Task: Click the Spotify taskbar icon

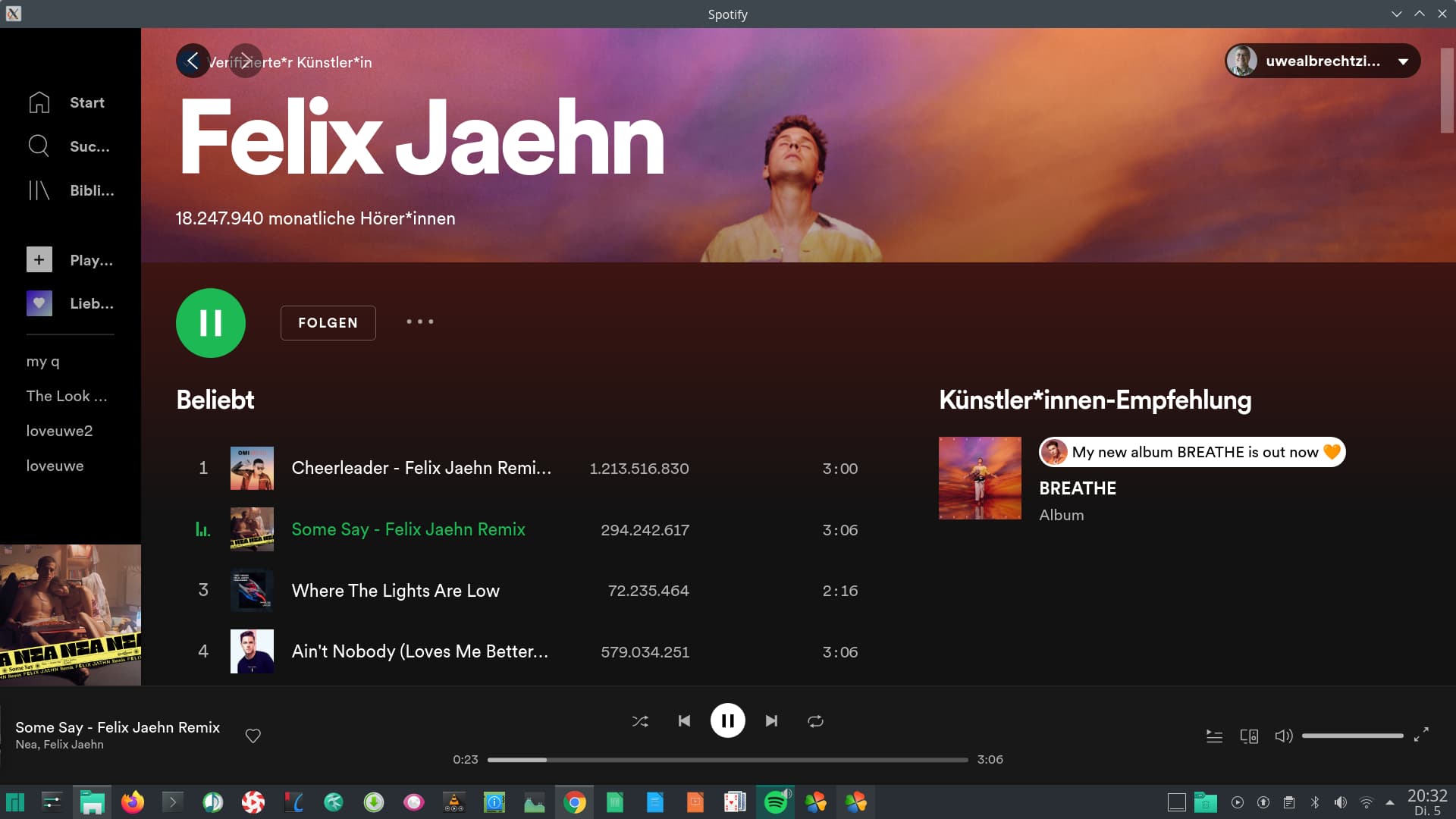Action: tap(776, 802)
